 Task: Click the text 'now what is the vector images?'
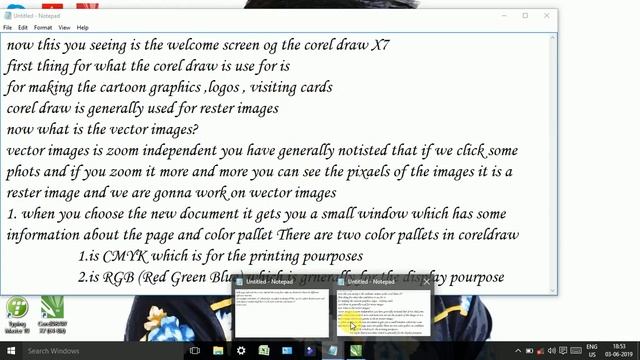coord(102,129)
